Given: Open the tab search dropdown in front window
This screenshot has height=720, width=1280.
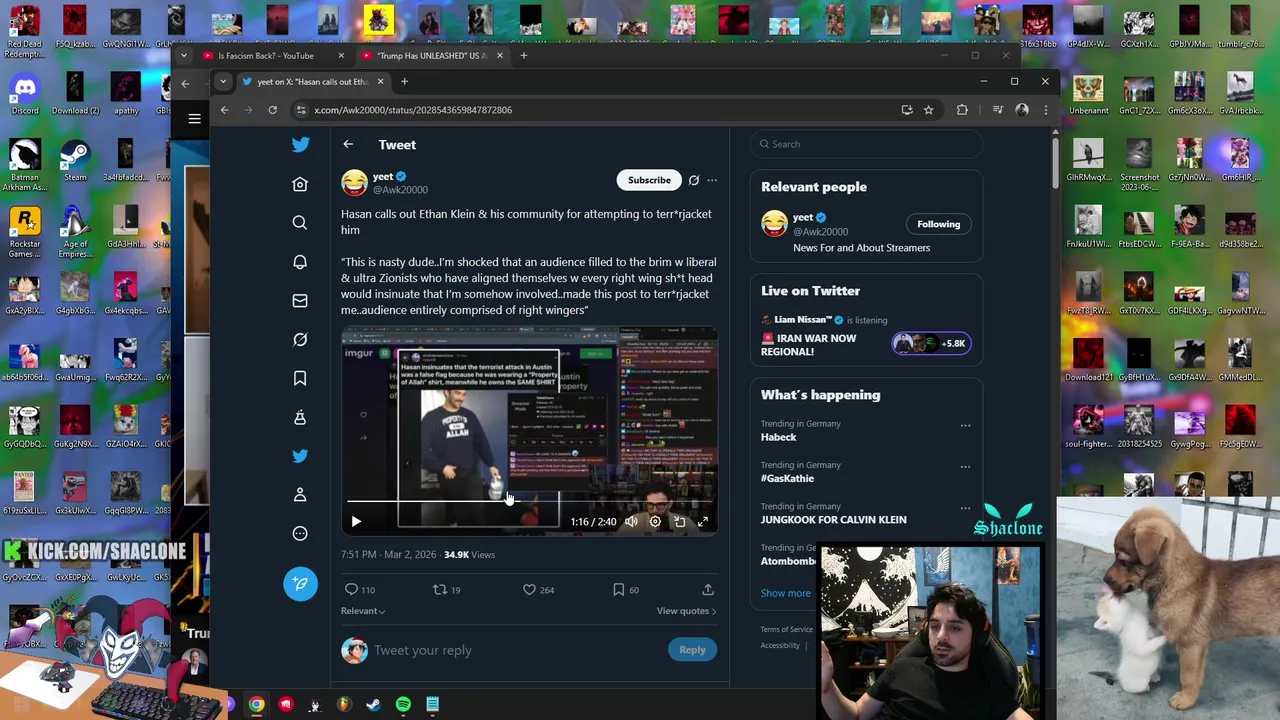Looking at the screenshot, I should (223, 82).
